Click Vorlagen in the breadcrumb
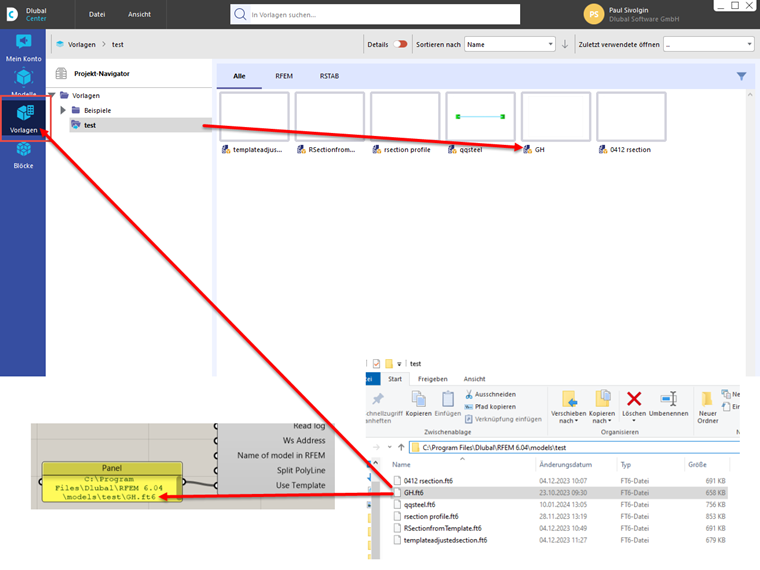 point(81,44)
